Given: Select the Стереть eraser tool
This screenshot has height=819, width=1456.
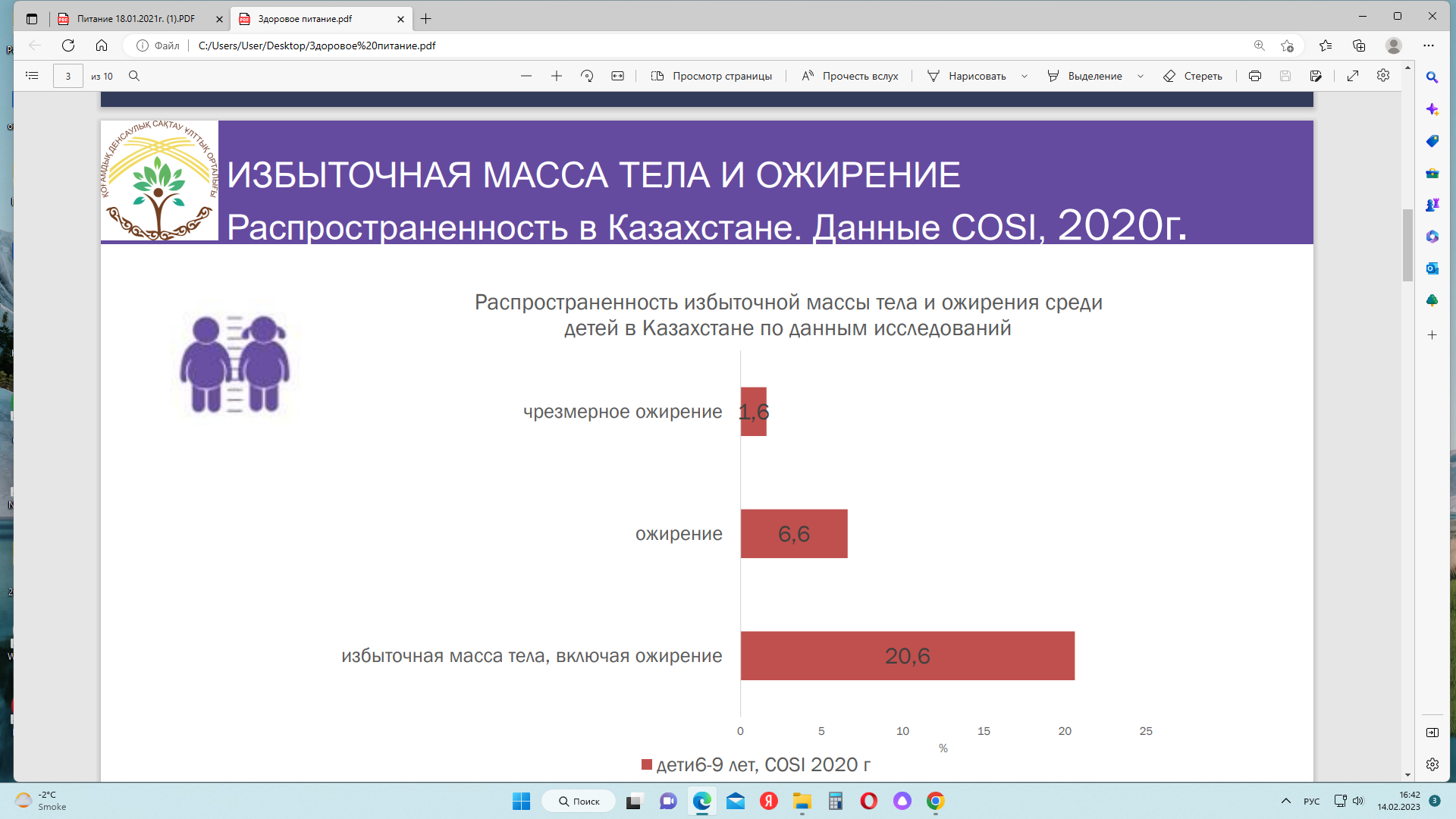Looking at the screenshot, I should (1193, 76).
